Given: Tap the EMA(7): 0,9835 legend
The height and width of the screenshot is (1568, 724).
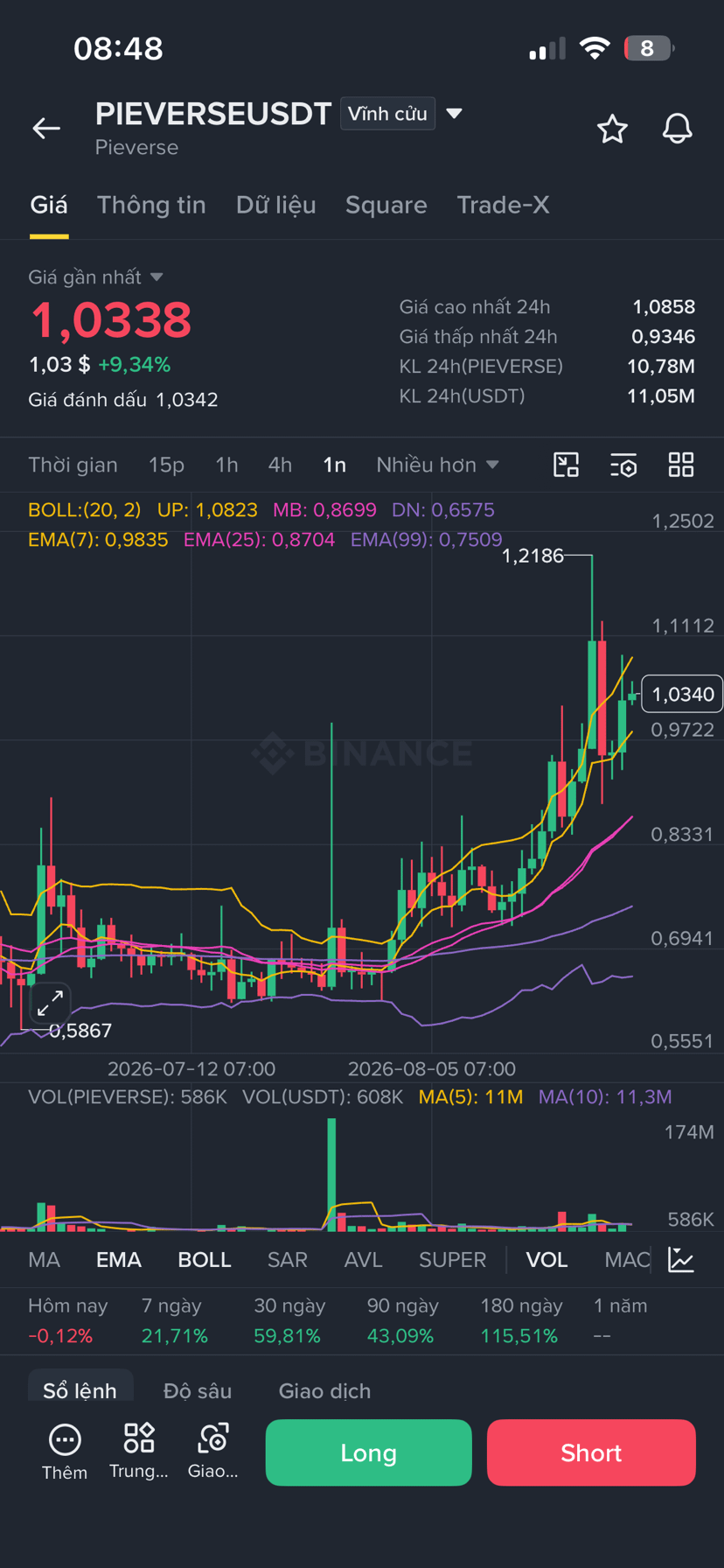Looking at the screenshot, I should click(x=98, y=540).
